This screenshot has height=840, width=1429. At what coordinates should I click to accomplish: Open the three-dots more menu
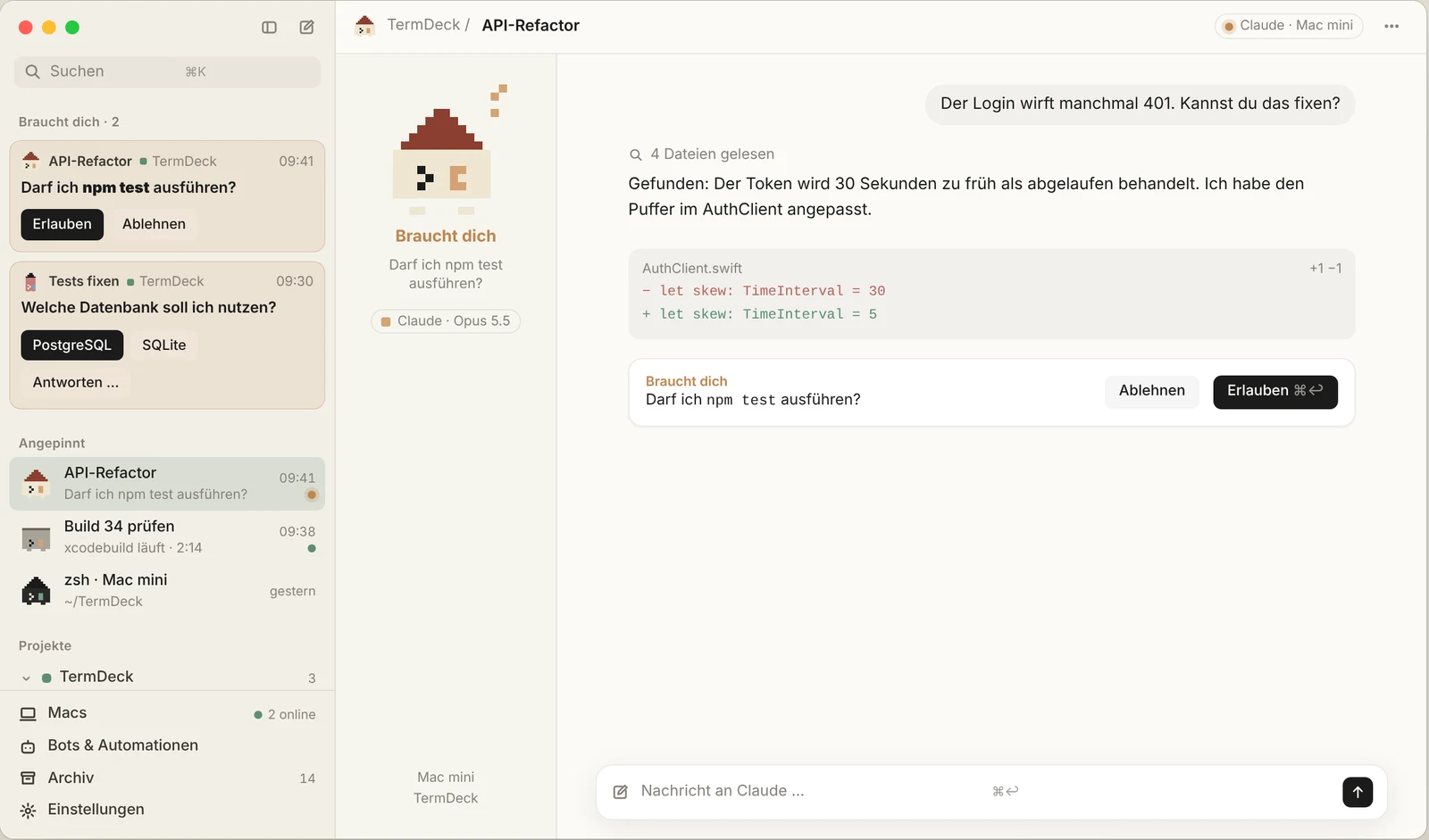pos(1391,26)
